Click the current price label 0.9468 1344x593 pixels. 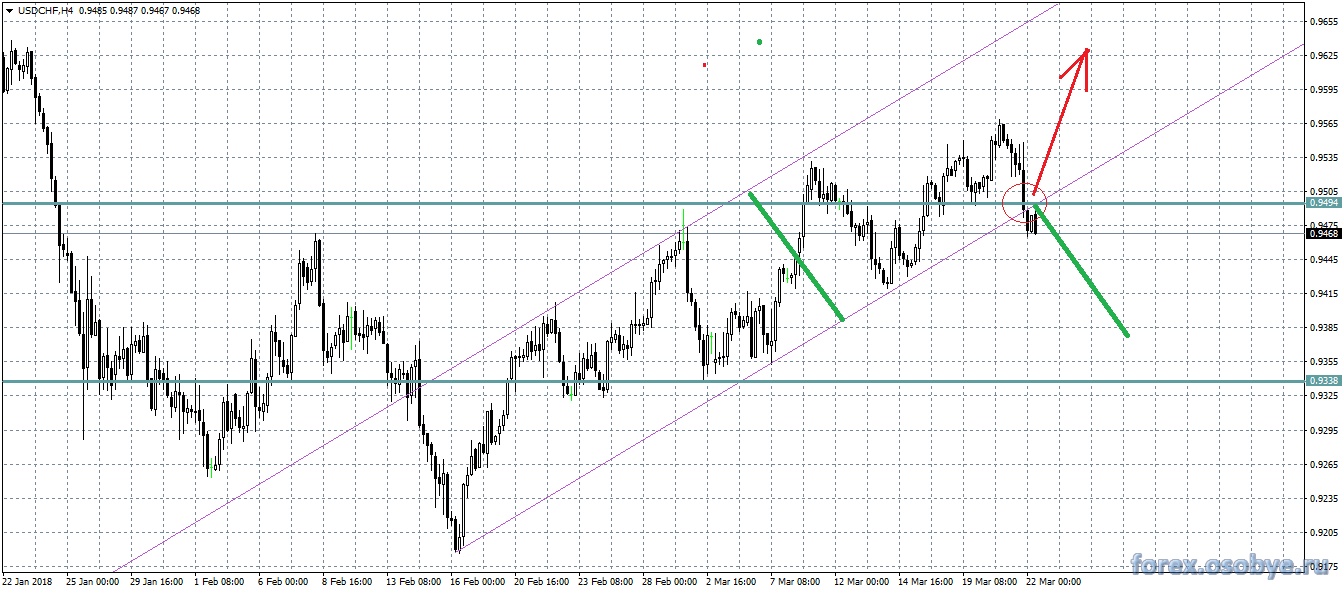[x=1323, y=233]
